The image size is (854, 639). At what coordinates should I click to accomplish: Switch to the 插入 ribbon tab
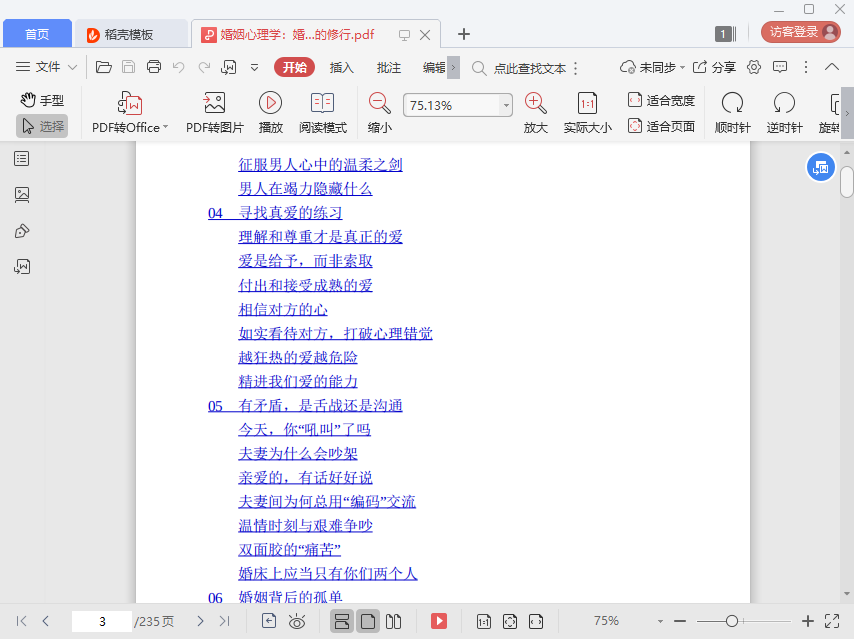click(x=341, y=68)
